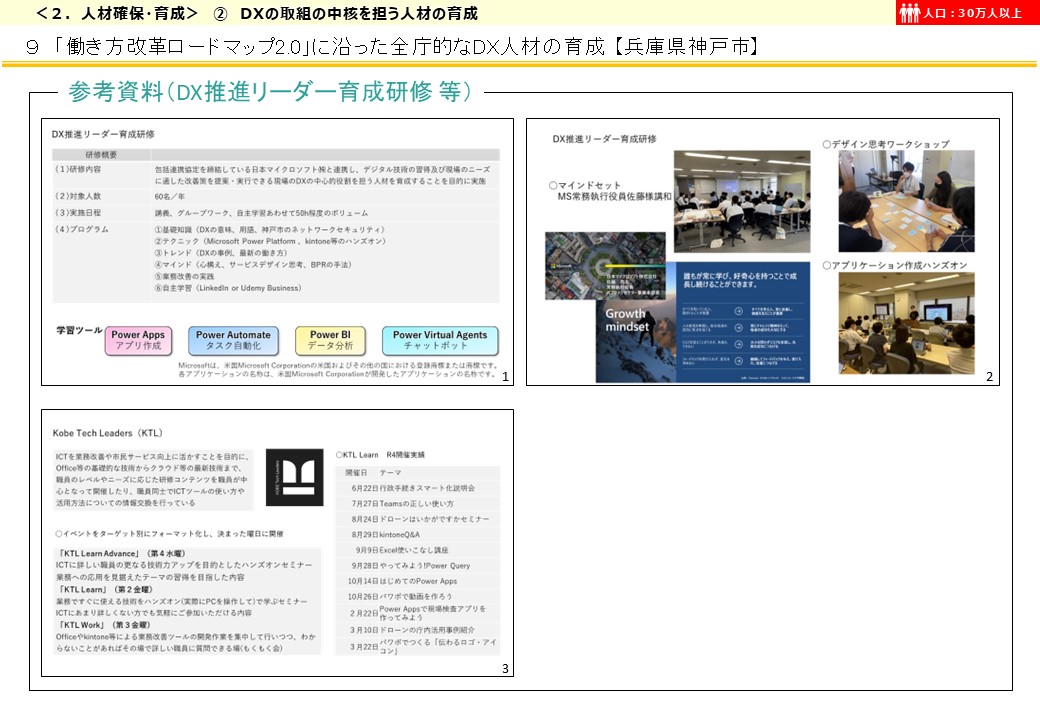Click the '8月29日 kintoneQ&A' row
The height and width of the screenshot is (720, 1040).
[418, 534]
